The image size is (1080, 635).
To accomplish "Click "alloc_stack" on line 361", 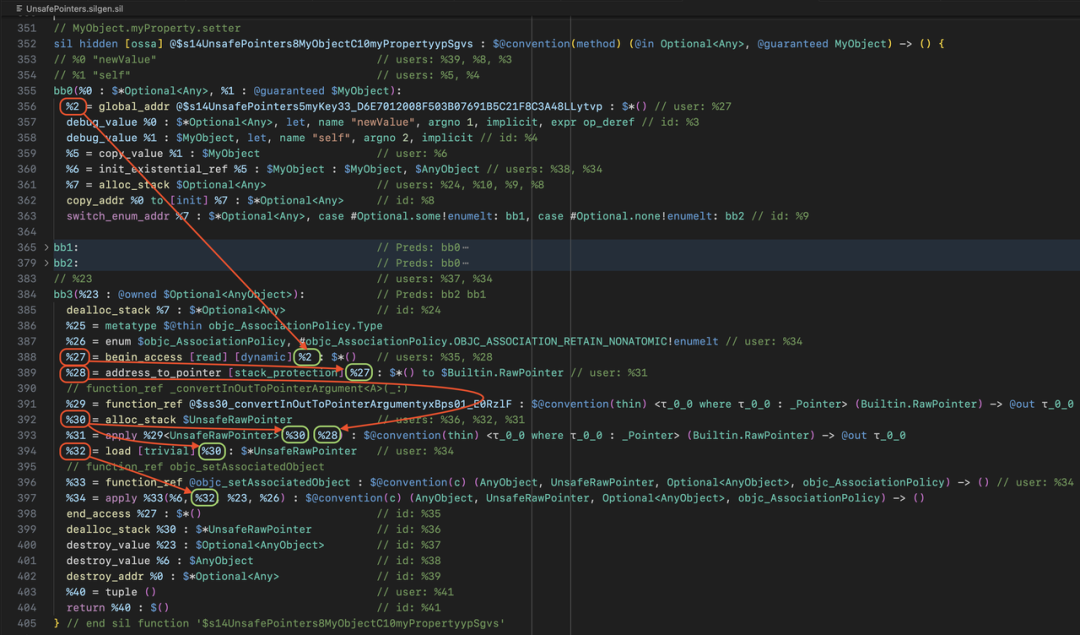I will point(134,185).
